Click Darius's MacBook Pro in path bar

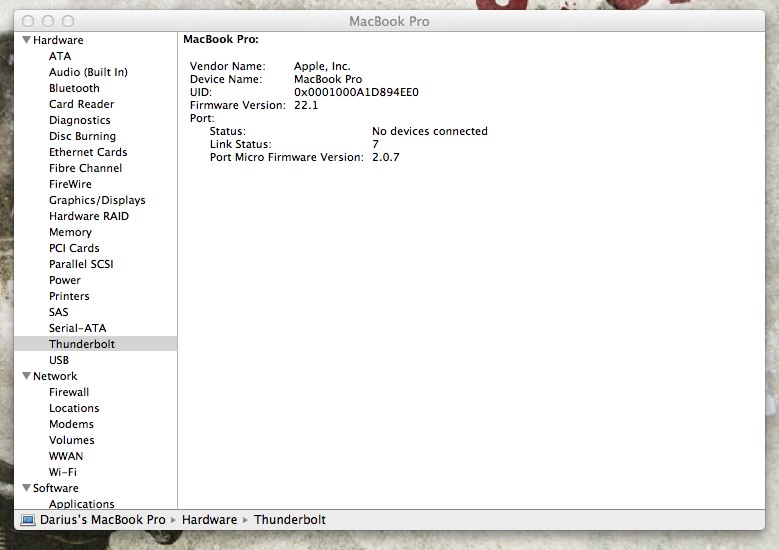pos(103,520)
